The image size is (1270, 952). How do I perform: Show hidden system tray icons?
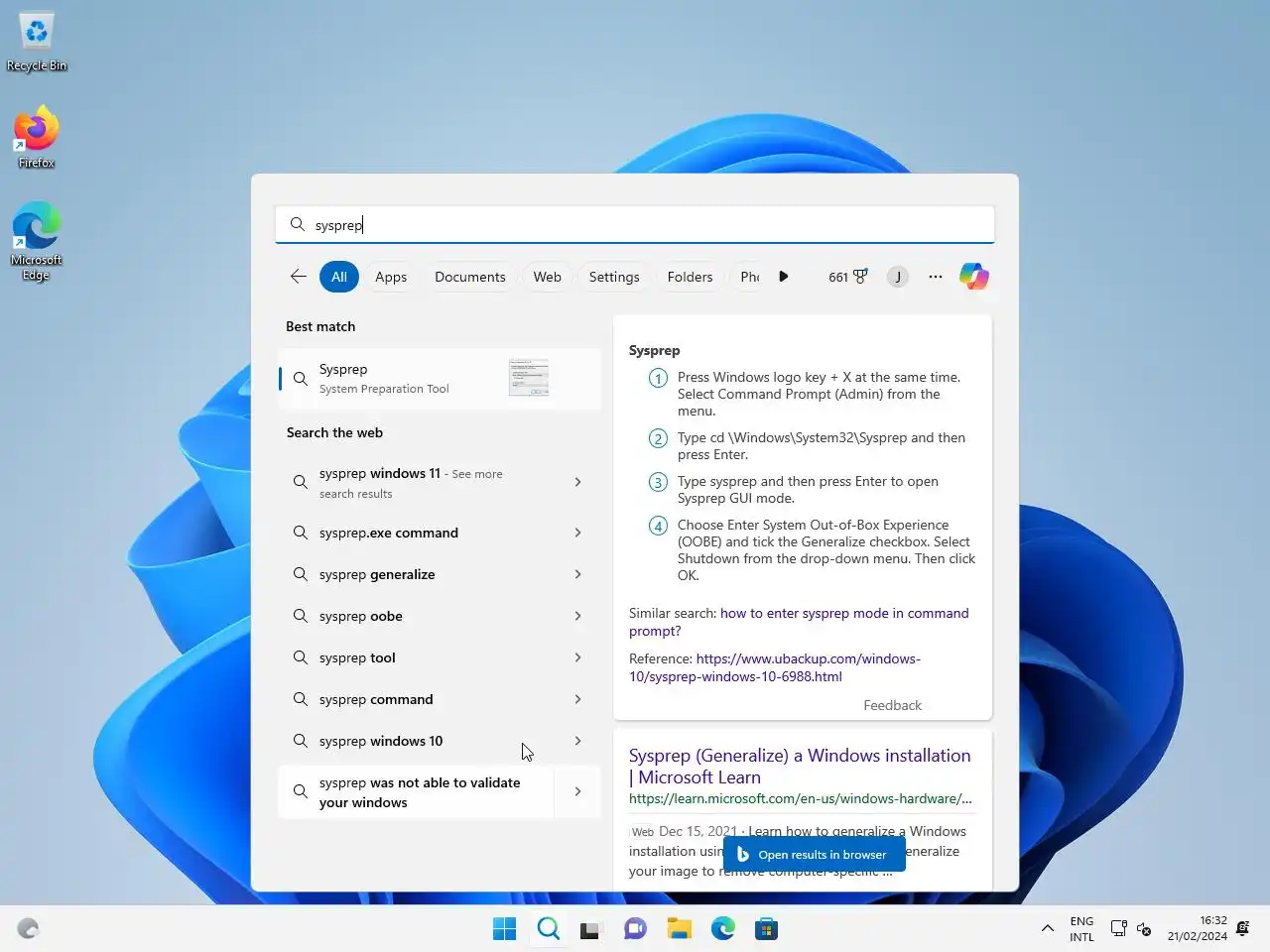click(x=1047, y=929)
